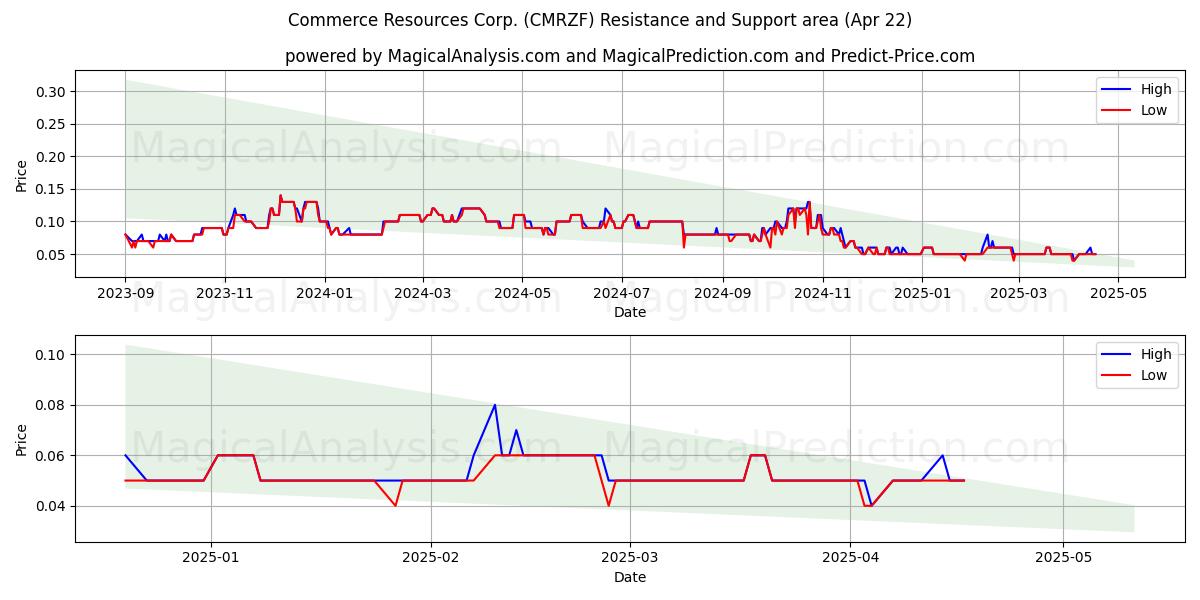
Task: Click the 'Price' y-axis title of top chart
Action: 22,175
